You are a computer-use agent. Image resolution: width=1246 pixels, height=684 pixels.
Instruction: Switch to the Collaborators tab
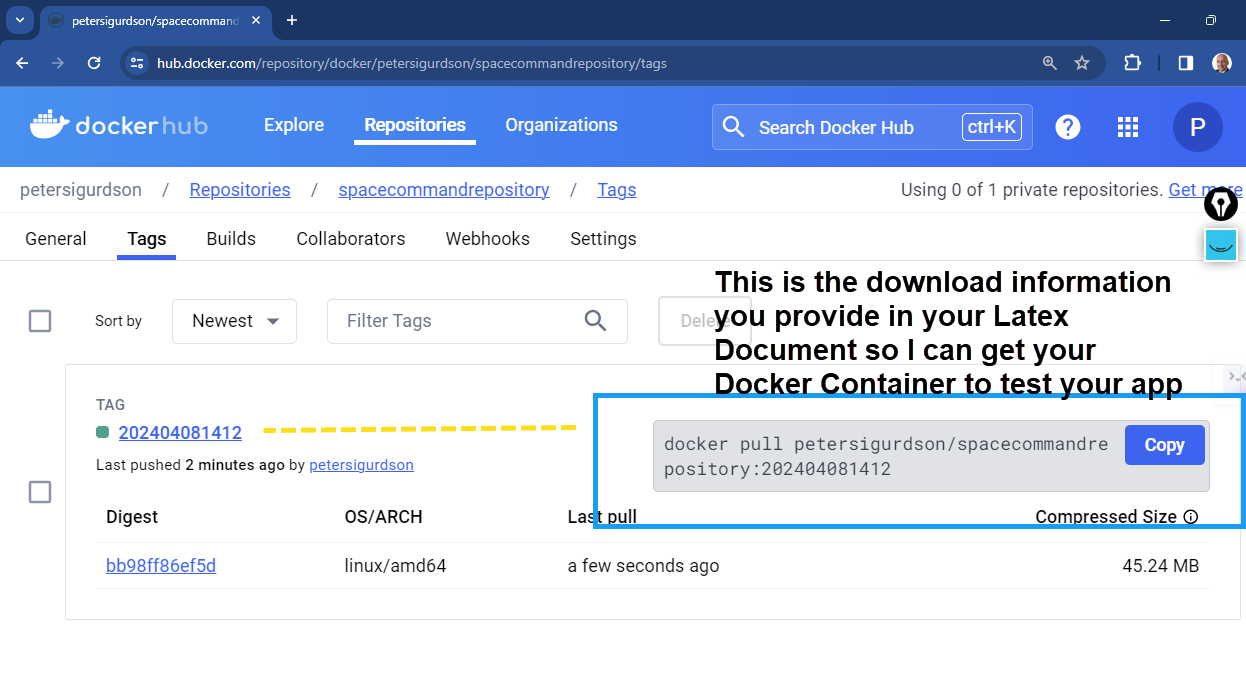(351, 239)
